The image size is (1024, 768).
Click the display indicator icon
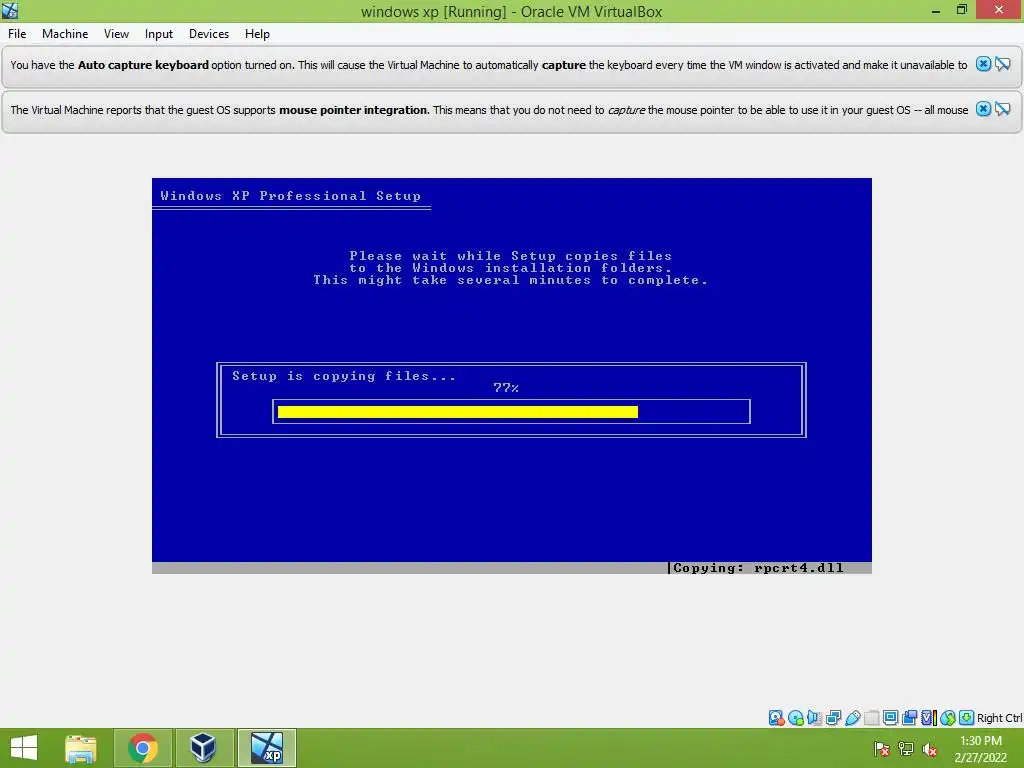pyautogui.click(x=890, y=718)
